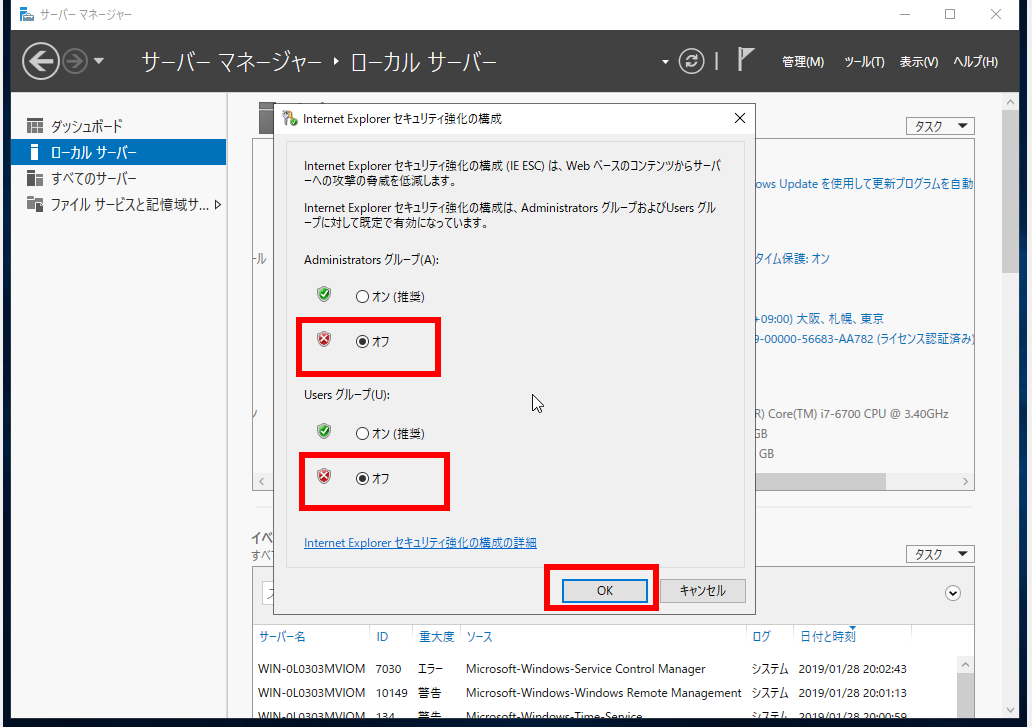This screenshot has height=727, width=1032.
Task: Expand ファイル サービス sidebar arrow
Action: tap(218, 205)
